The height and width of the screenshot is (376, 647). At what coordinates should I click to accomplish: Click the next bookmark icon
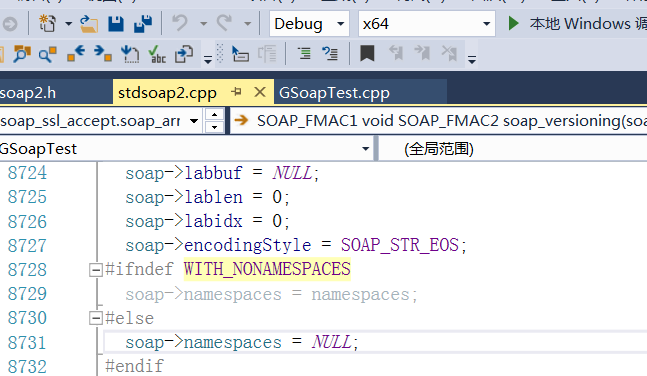pos(423,54)
